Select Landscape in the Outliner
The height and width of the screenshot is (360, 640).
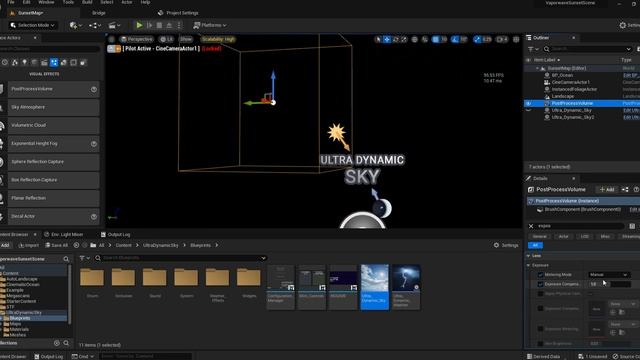(x=562, y=96)
